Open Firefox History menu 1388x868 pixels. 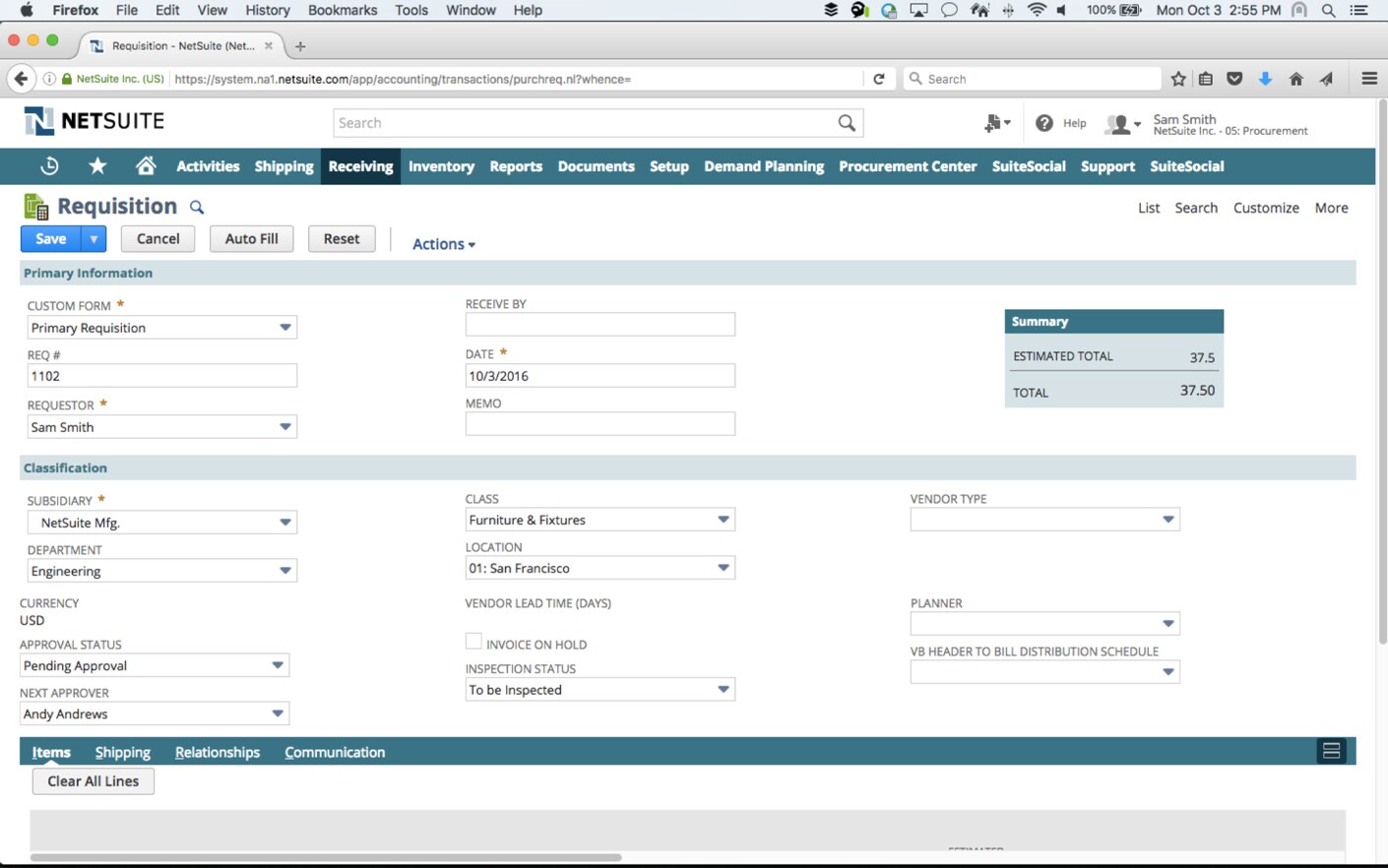click(x=267, y=10)
